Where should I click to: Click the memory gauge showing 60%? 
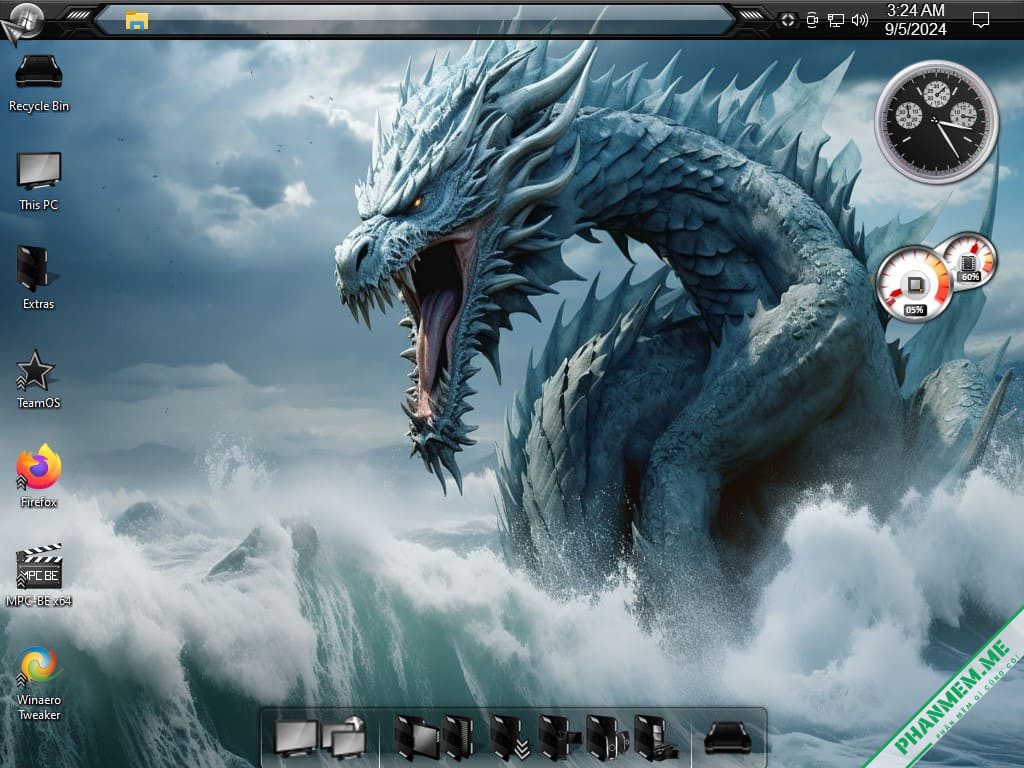969,262
